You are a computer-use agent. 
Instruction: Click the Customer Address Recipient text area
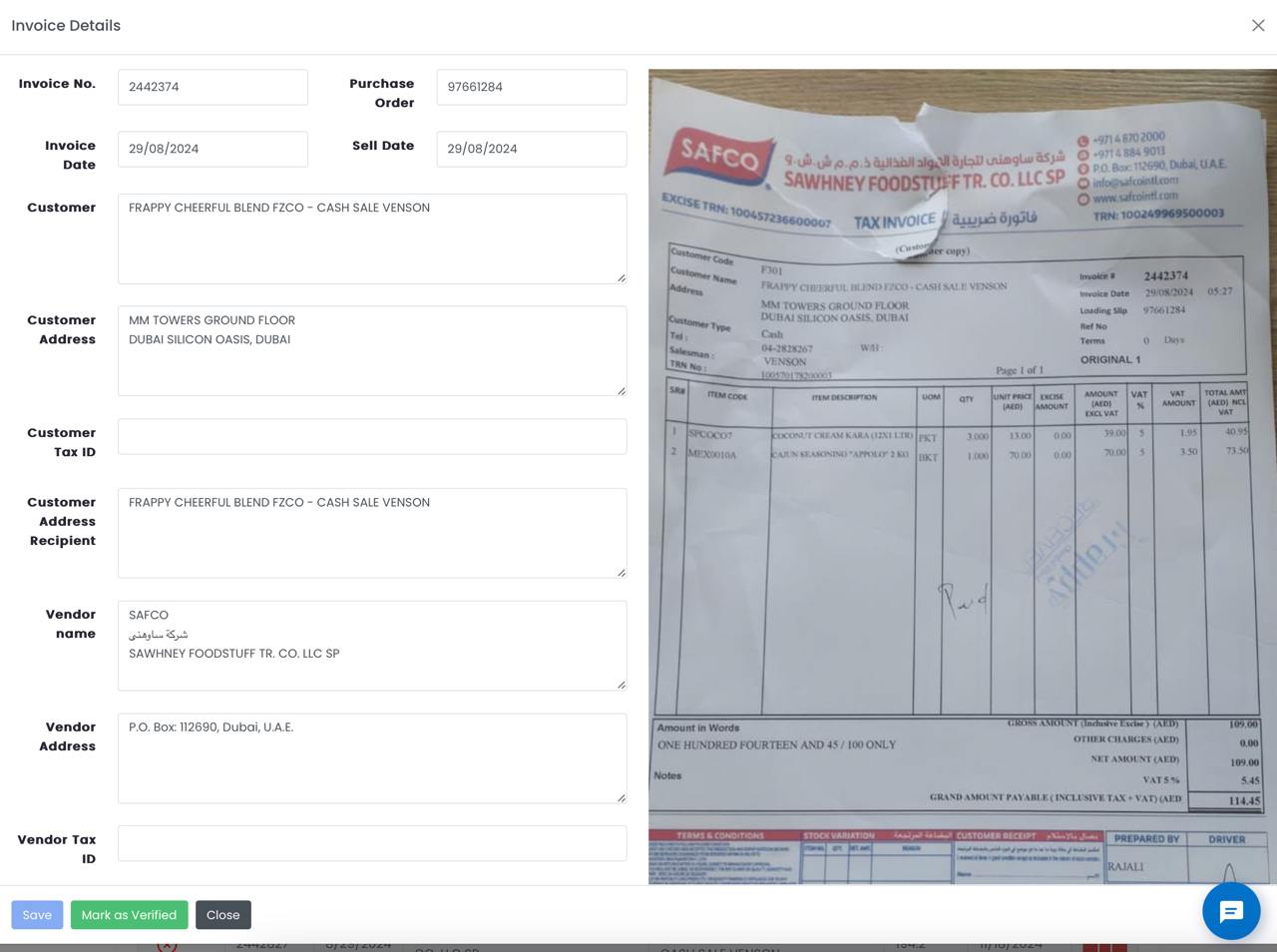pyautogui.click(x=372, y=533)
